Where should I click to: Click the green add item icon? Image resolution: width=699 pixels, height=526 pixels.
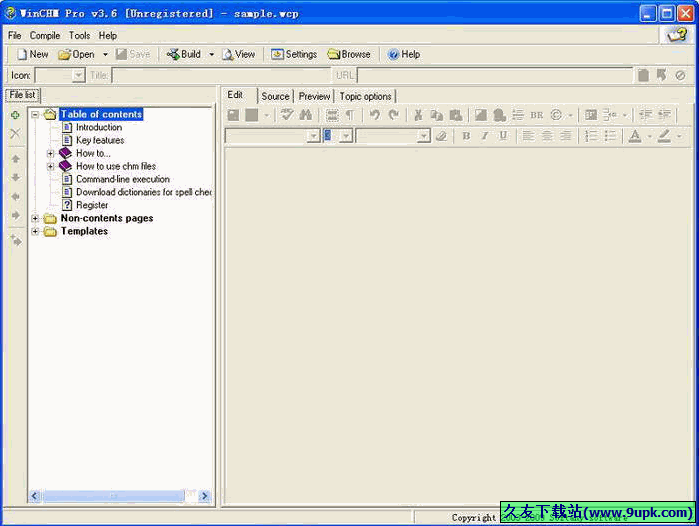[15, 115]
